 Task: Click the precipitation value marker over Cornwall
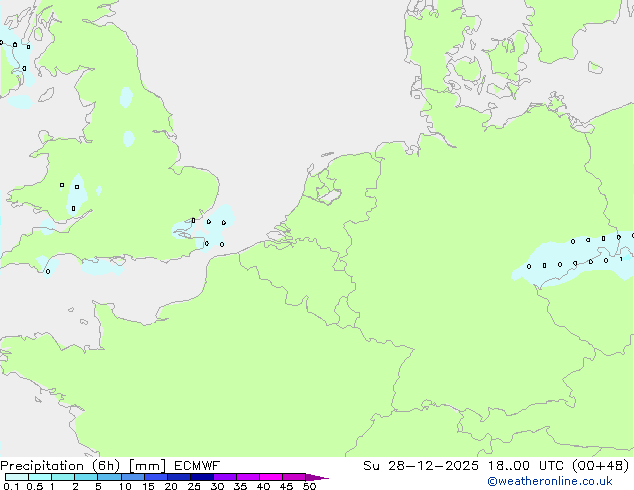[x=48, y=271]
